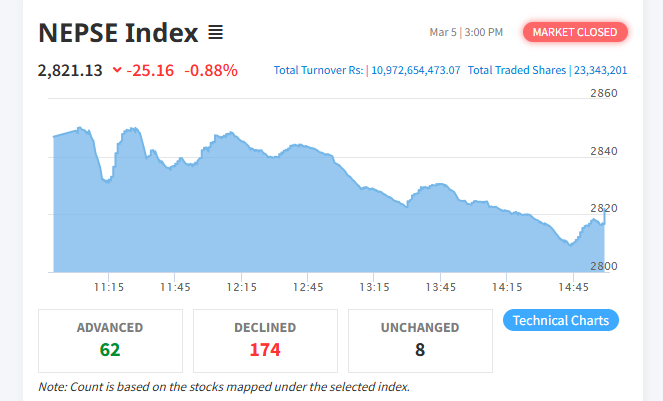Image resolution: width=663 pixels, height=401 pixels.
Task: Click the 11:15 time axis label
Action: click(x=108, y=287)
